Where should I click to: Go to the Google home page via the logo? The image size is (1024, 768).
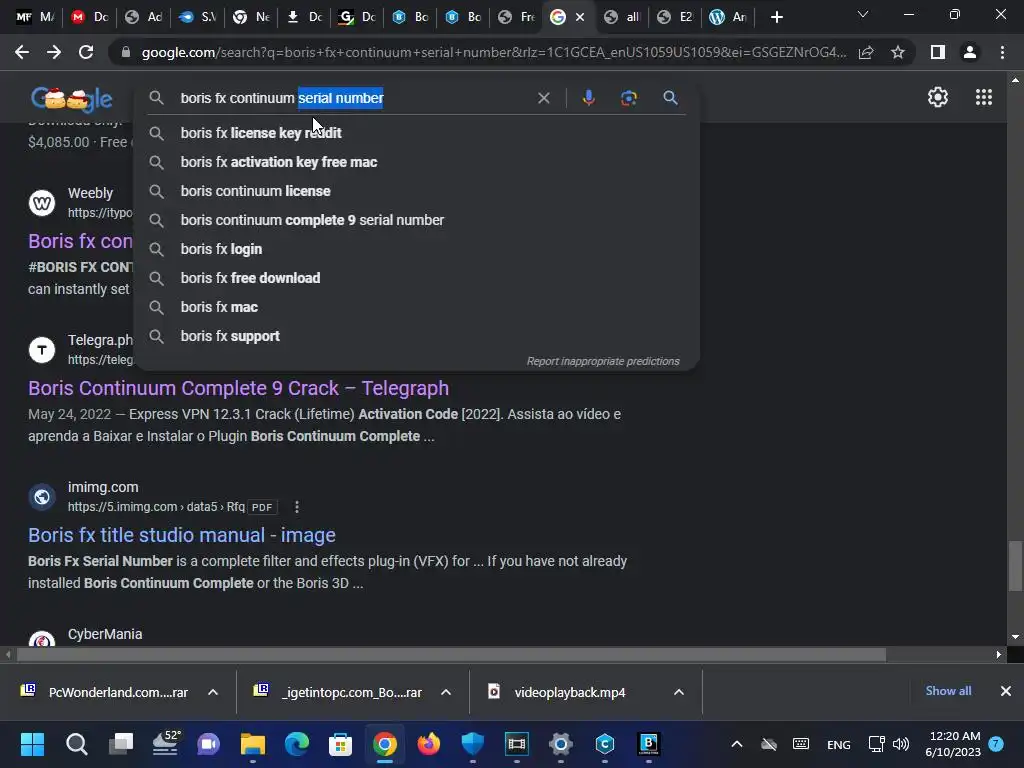(72, 98)
